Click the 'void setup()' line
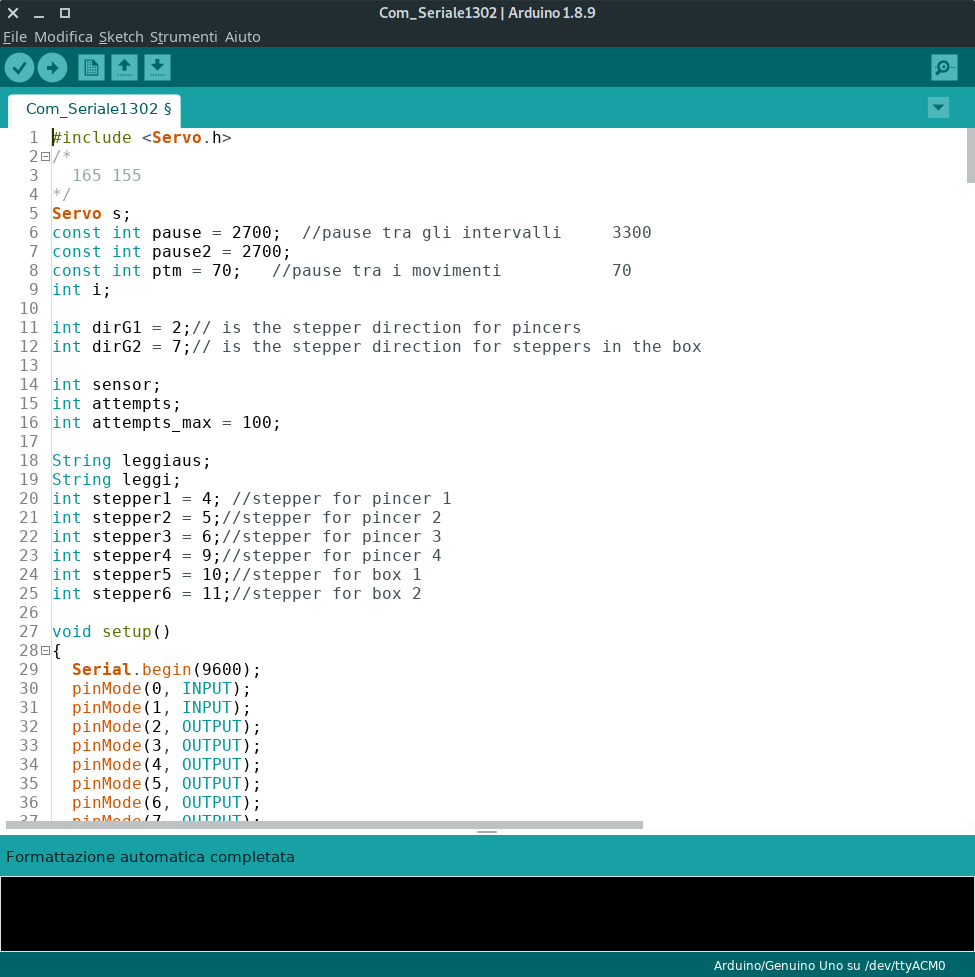Image resolution: width=975 pixels, height=977 pixels. [x=112, y=632]
